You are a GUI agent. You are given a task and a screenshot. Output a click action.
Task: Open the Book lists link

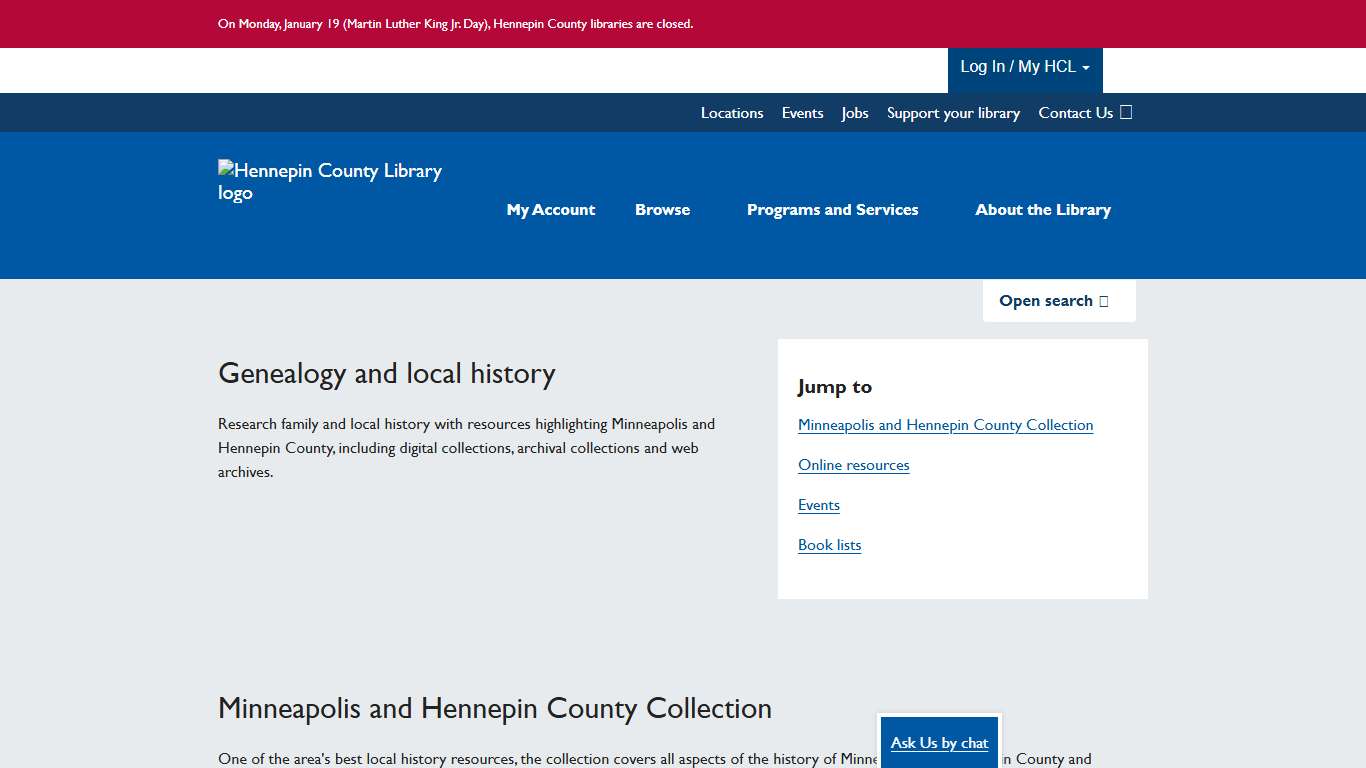829,545
